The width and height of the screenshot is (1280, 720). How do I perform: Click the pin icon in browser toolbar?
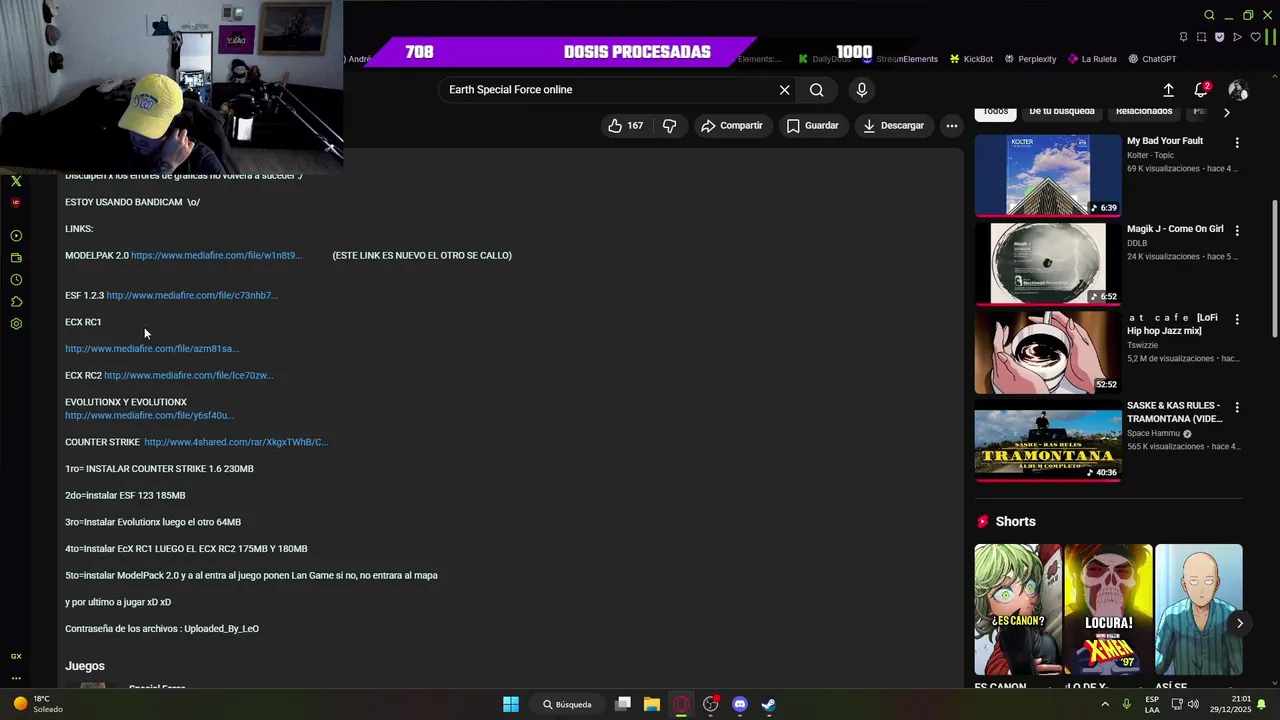point(1183,37)
